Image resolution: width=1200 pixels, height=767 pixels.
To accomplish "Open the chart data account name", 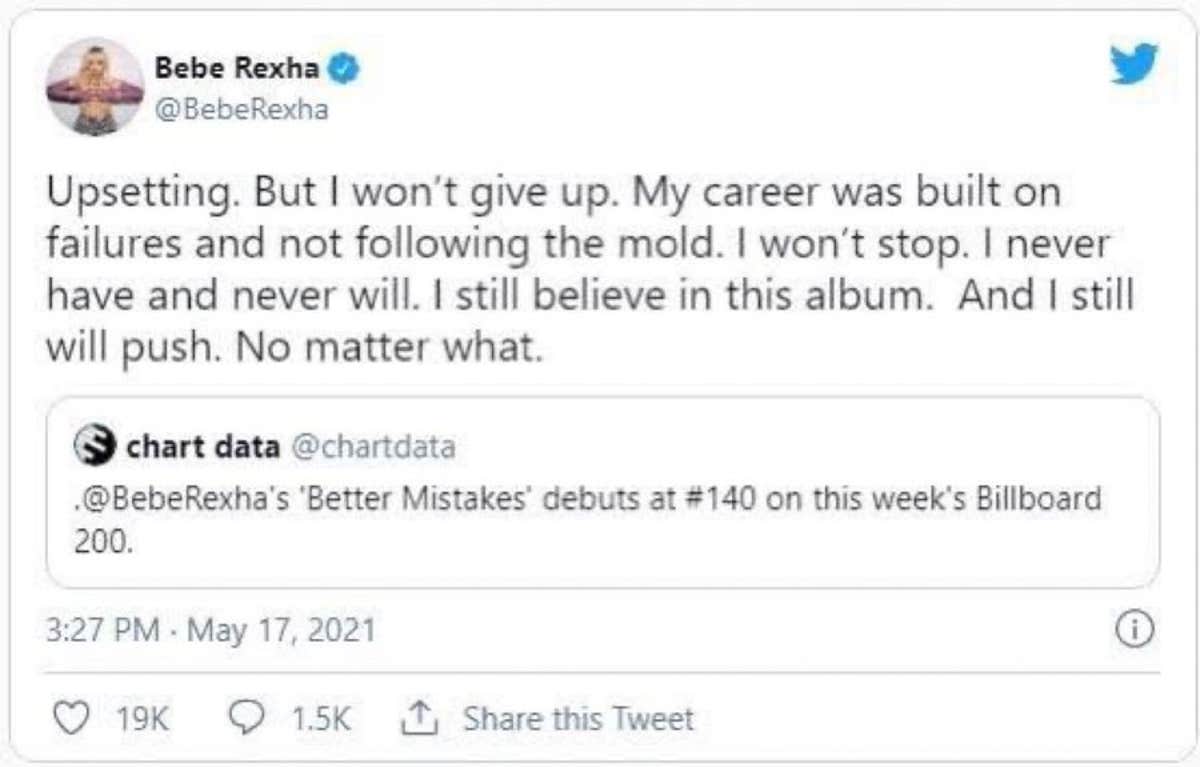I will pyautogui.click(x=203, y=447).
